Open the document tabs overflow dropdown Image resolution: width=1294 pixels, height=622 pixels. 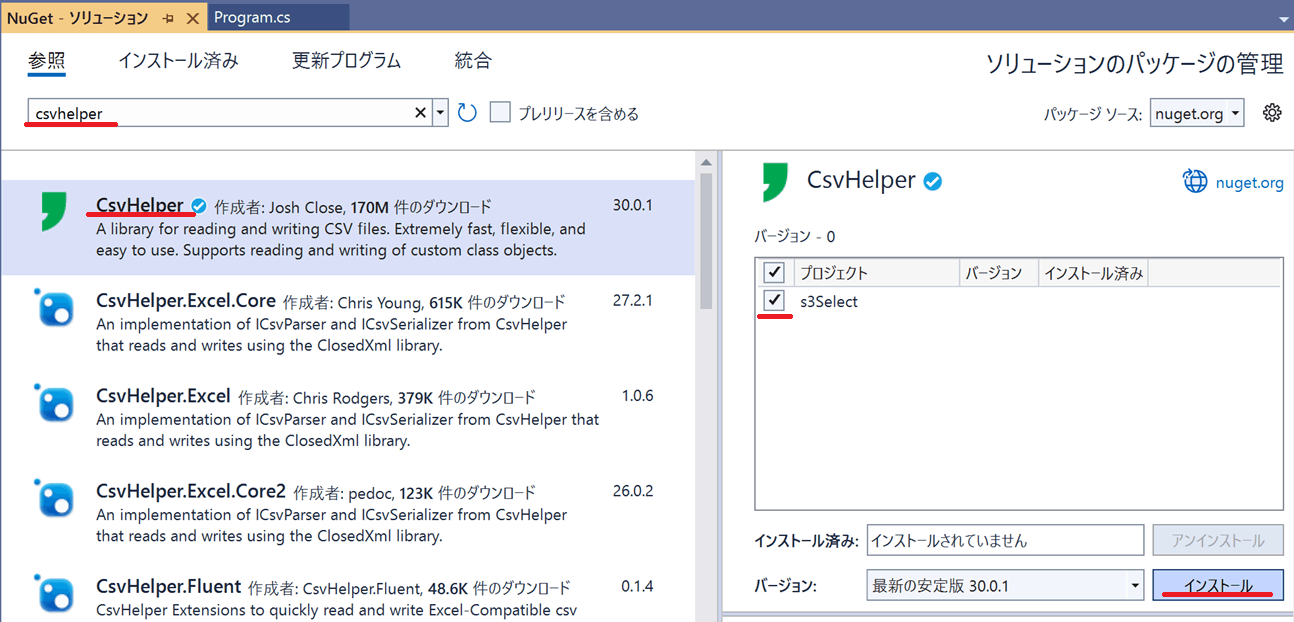tap(1283, 19)
